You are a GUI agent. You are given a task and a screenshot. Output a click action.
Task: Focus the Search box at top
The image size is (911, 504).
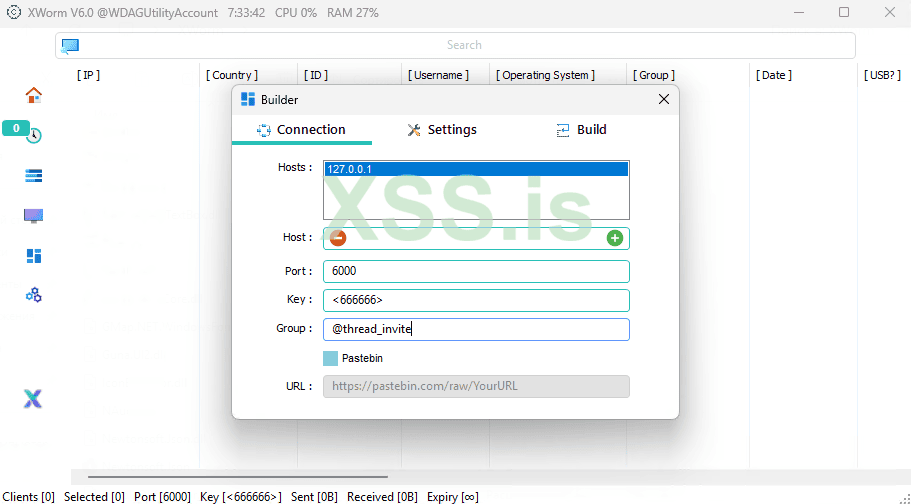[456, 45]
